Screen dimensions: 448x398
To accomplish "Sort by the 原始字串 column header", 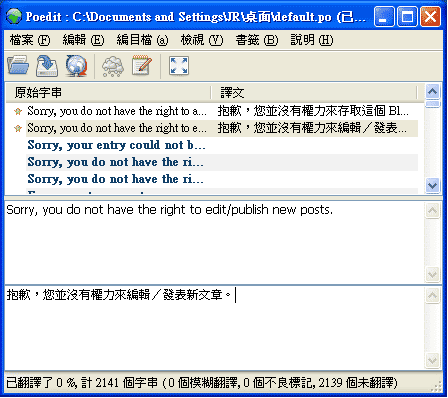I will (109, 92).
